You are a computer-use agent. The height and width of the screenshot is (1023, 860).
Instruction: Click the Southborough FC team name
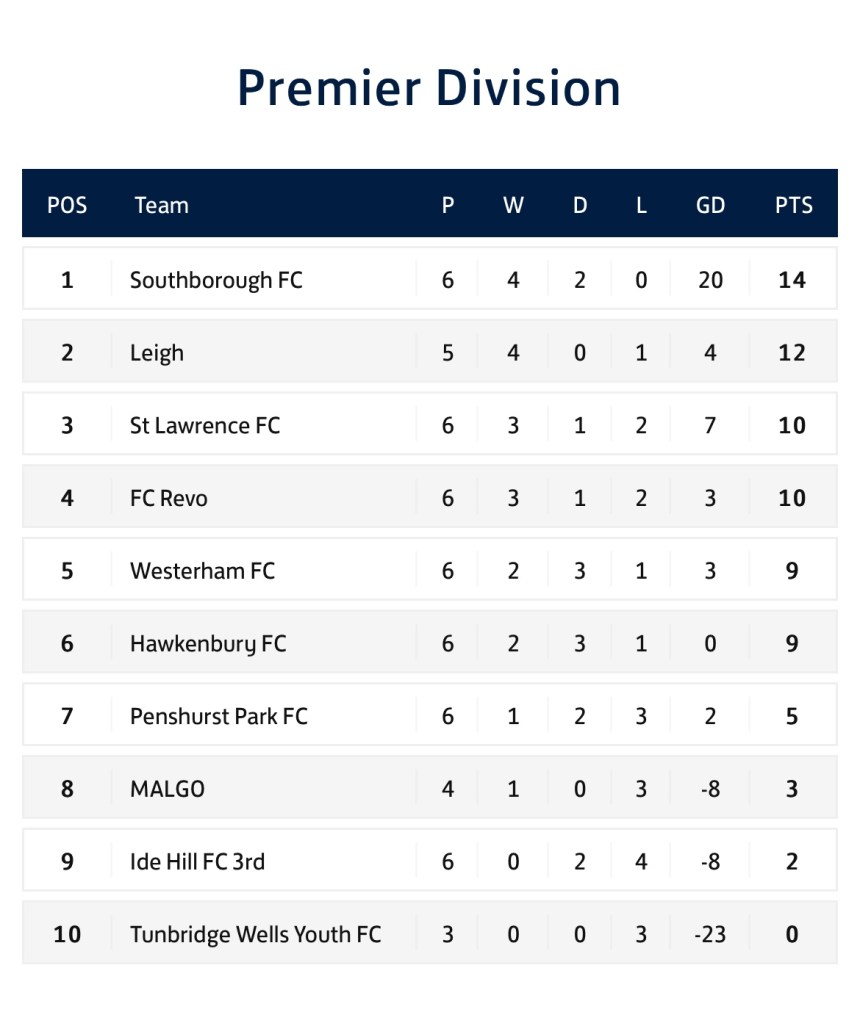pos(216,280)
